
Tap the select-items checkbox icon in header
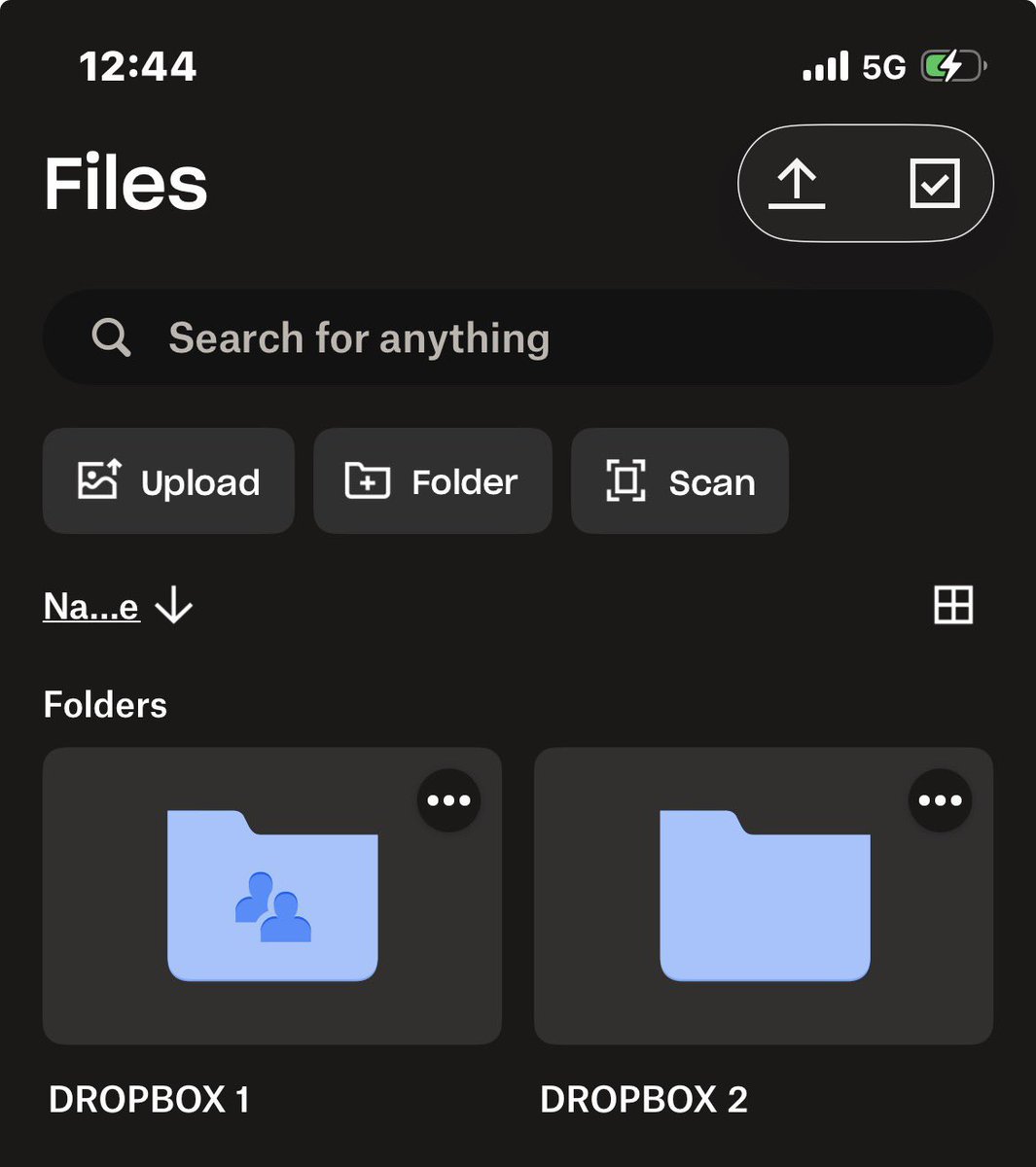935,183
